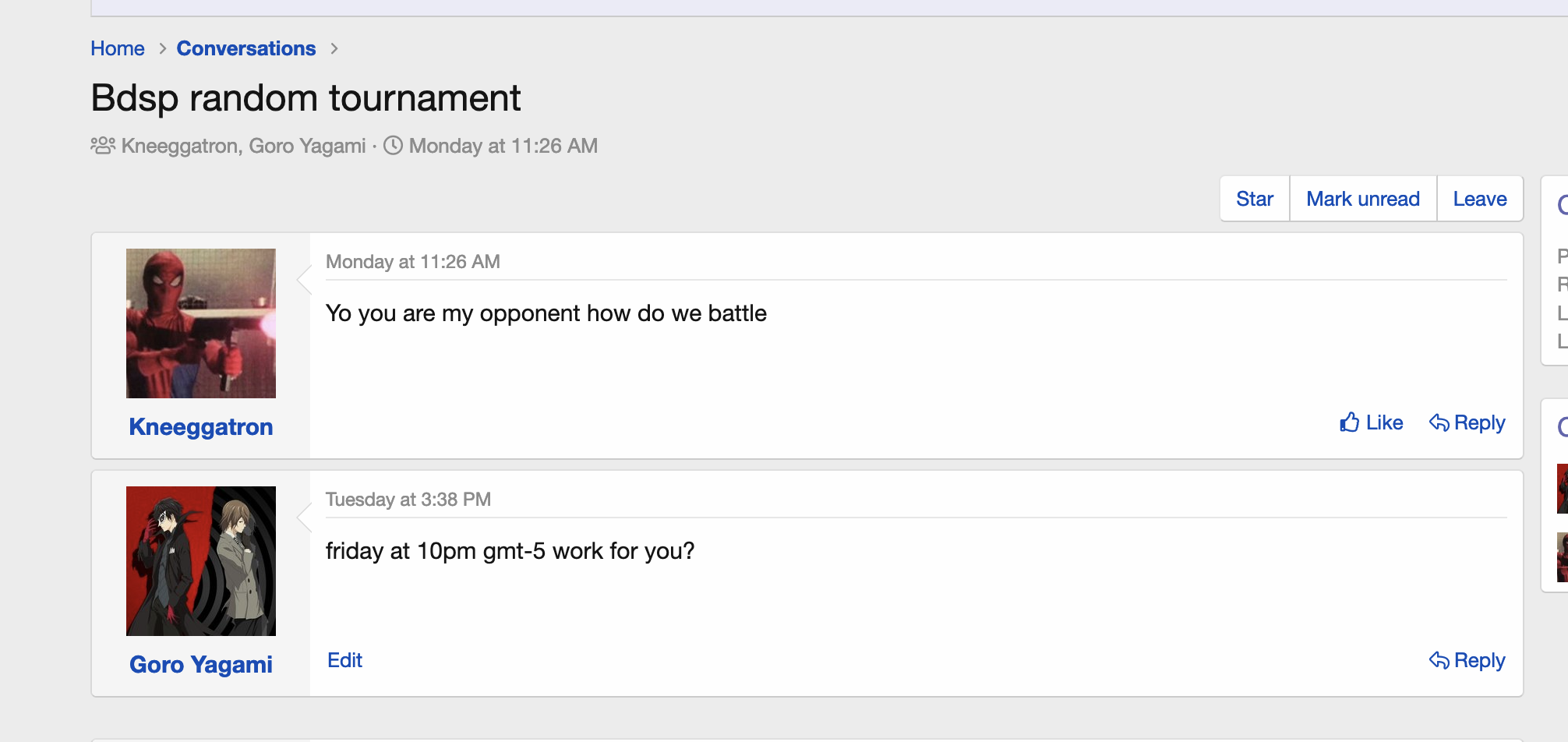Mark the conversation as unread
The height and width of the screenshot is (742, 1568).
point(1362,199)
